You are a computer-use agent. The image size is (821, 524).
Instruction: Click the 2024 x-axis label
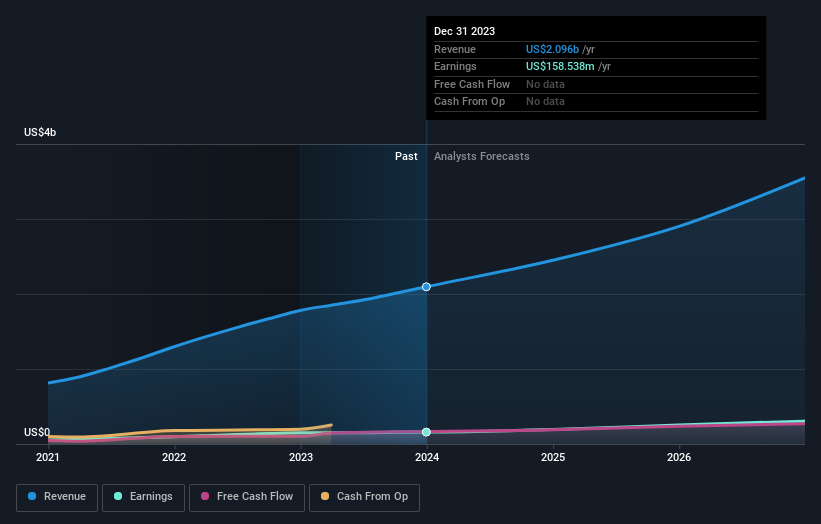(x=427, y=457)
